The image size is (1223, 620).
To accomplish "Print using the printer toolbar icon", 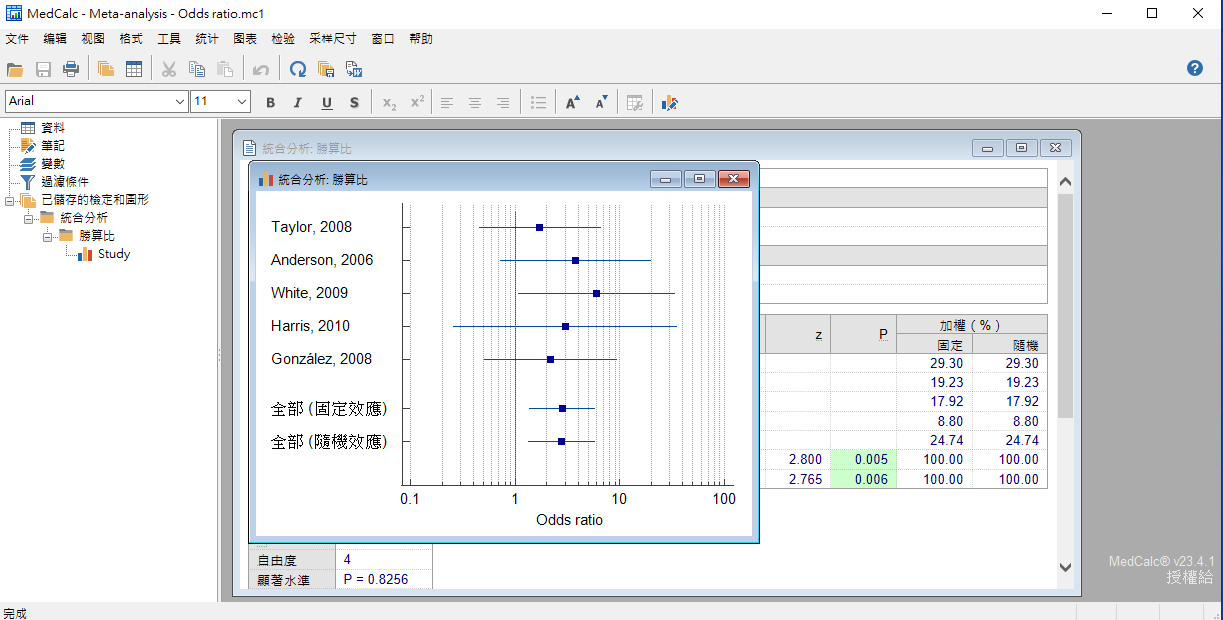I will point(71,69).
